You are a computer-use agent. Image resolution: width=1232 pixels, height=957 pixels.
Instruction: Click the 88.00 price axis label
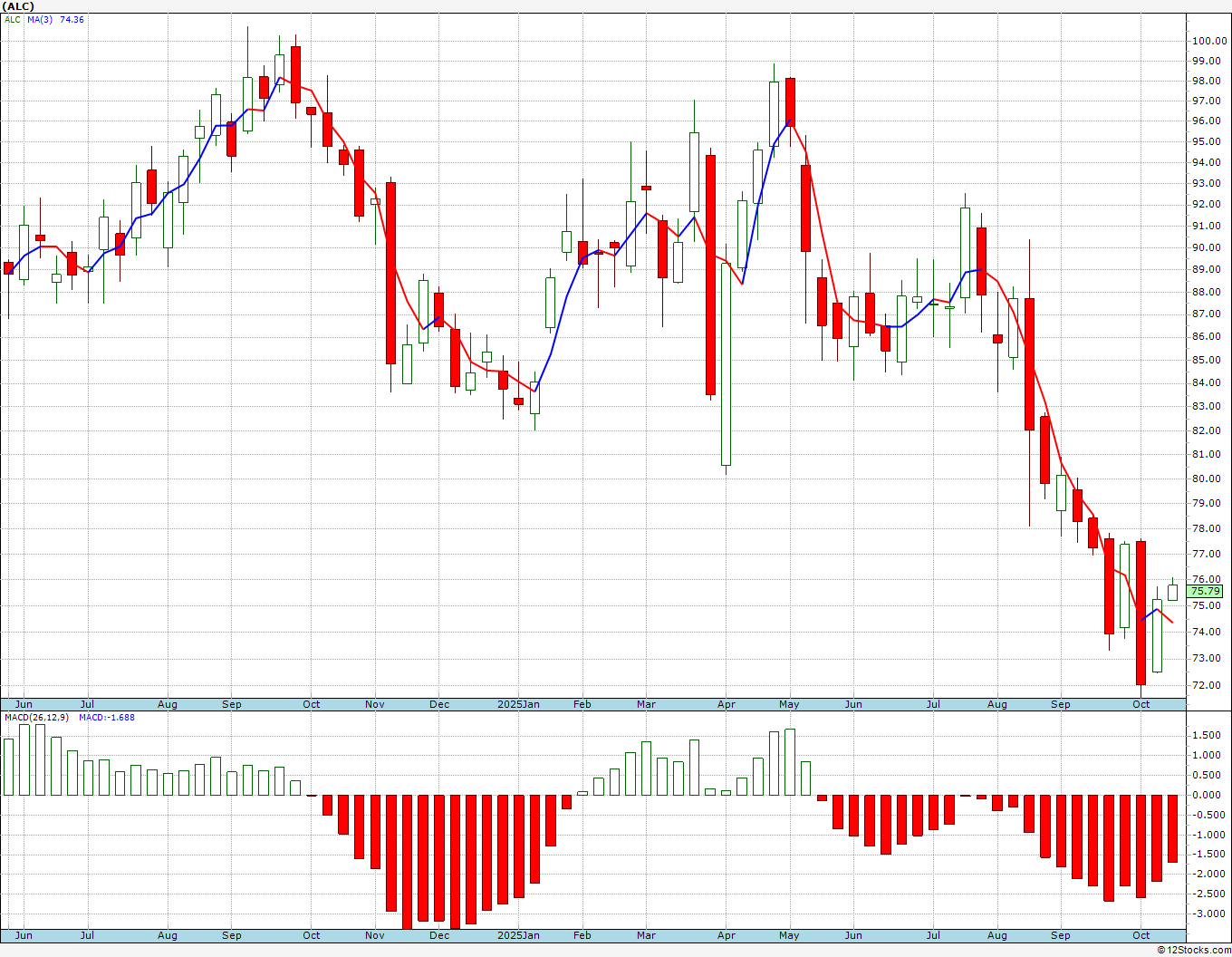[1206, 292]
